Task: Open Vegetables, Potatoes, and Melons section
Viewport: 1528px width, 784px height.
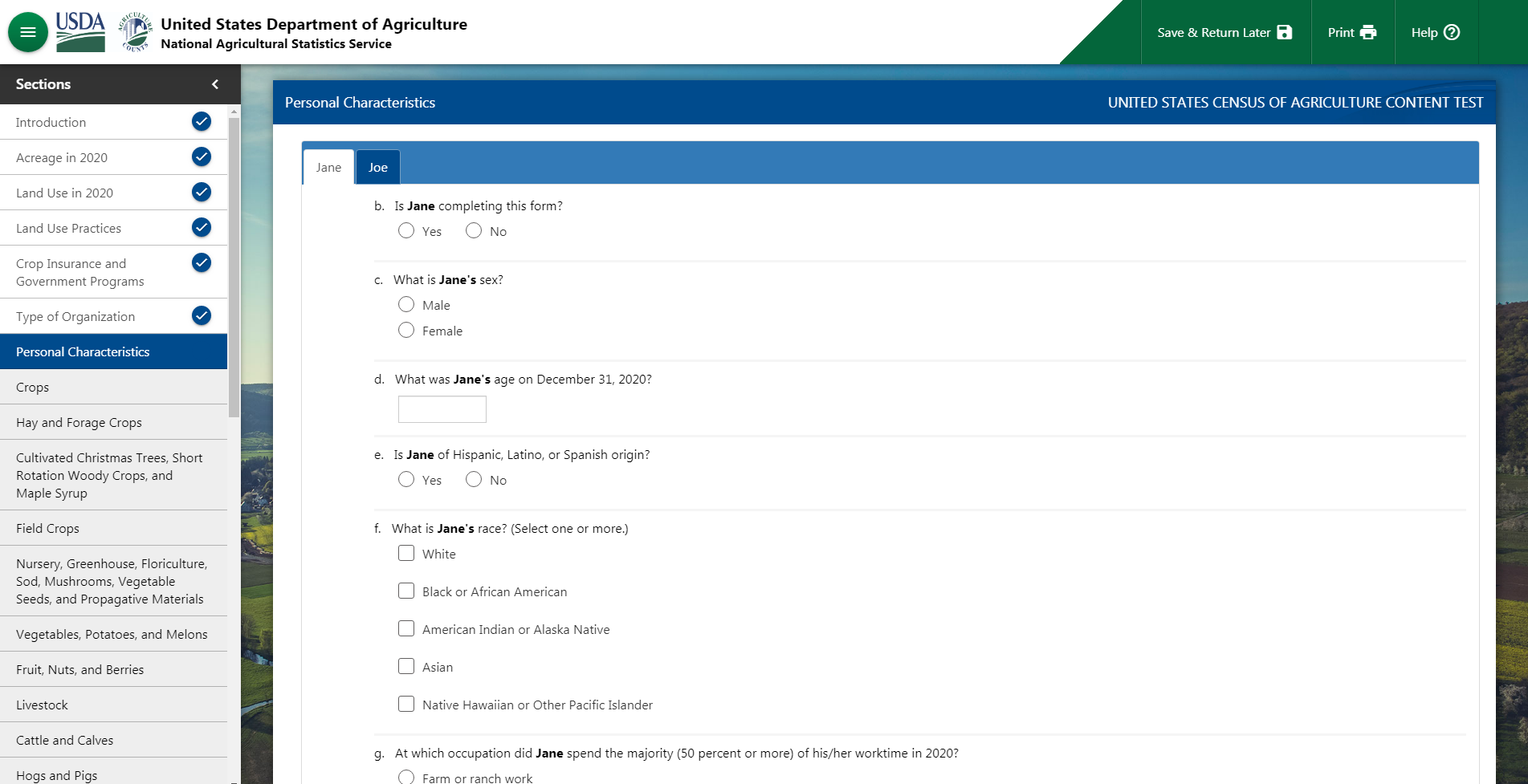Action: pos(113,634)
